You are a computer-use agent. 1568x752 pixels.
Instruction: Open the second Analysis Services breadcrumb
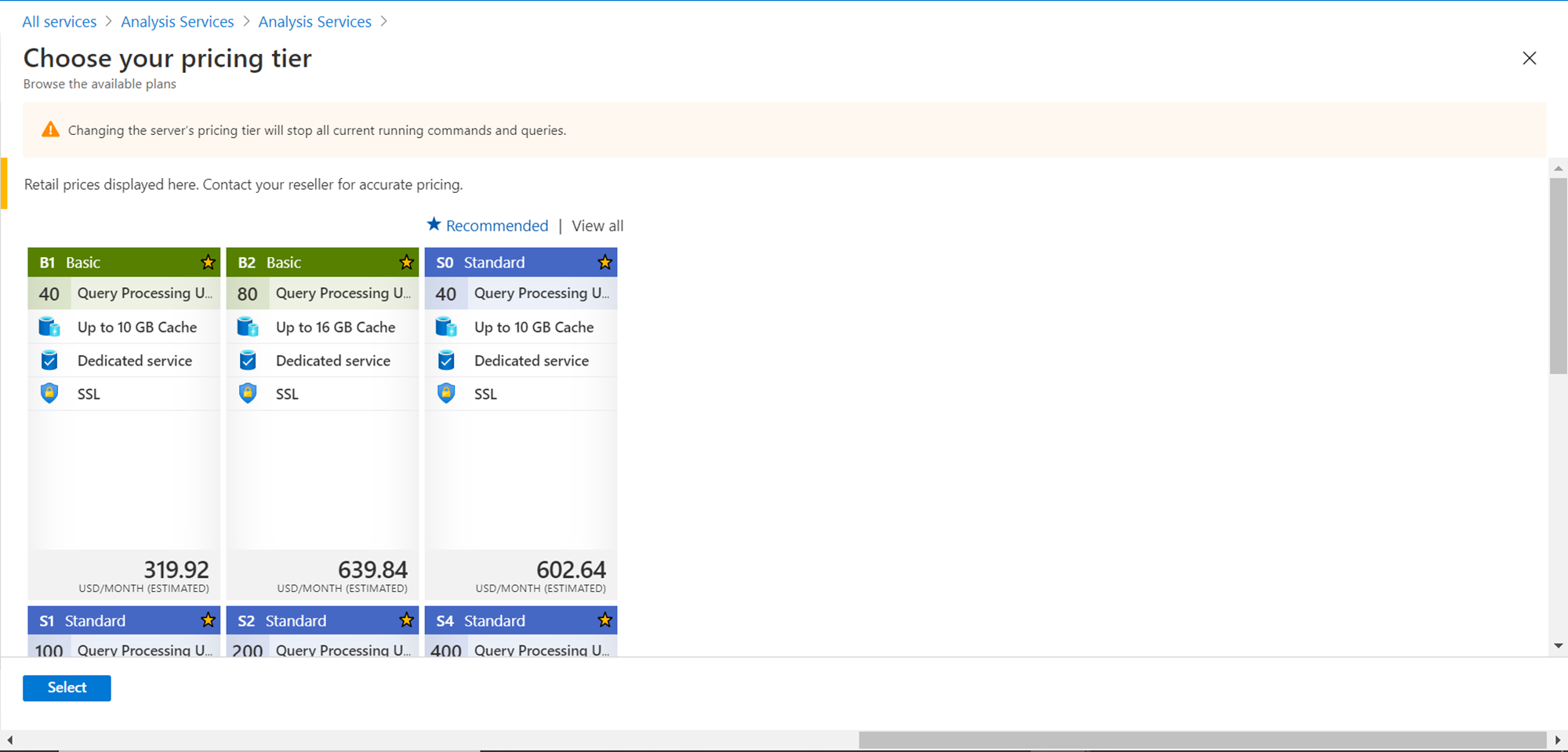click(x=315, y=22)
